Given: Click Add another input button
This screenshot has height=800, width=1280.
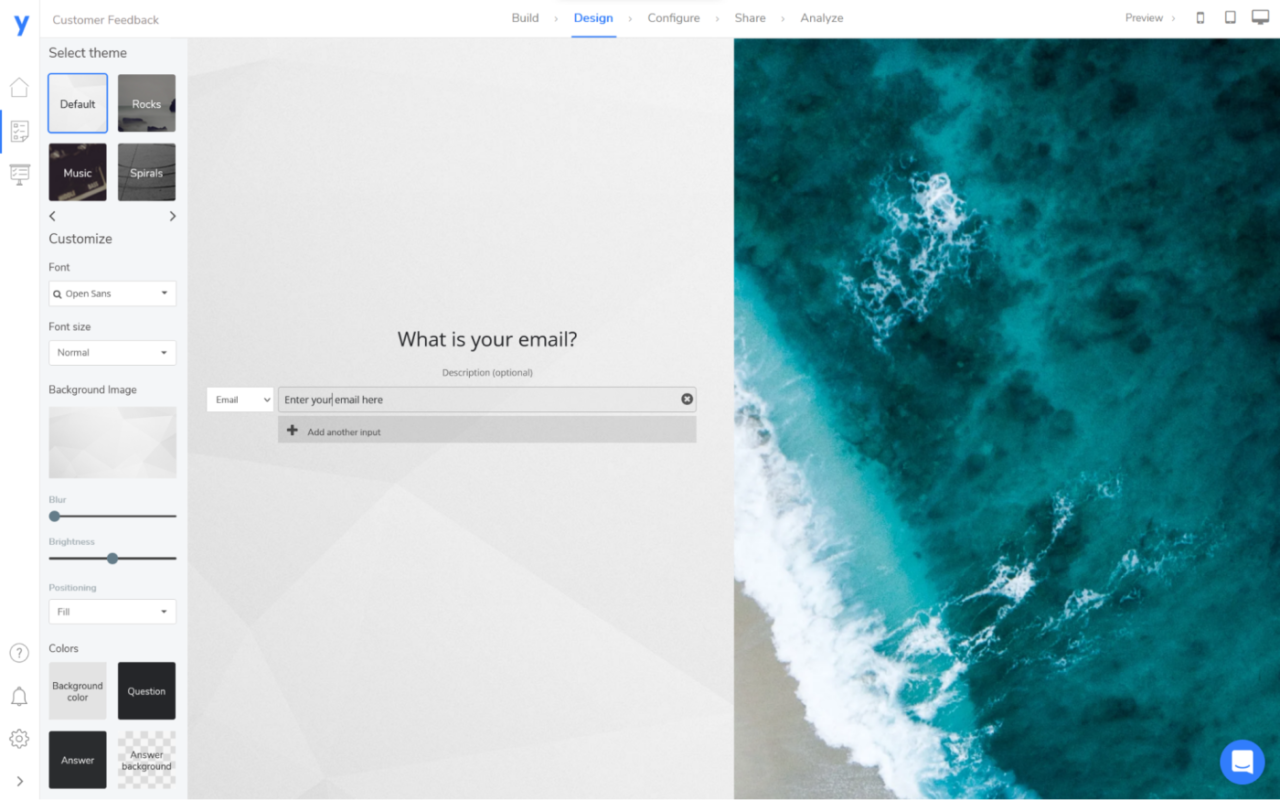Looking at the screenshot, I should 487,431.
